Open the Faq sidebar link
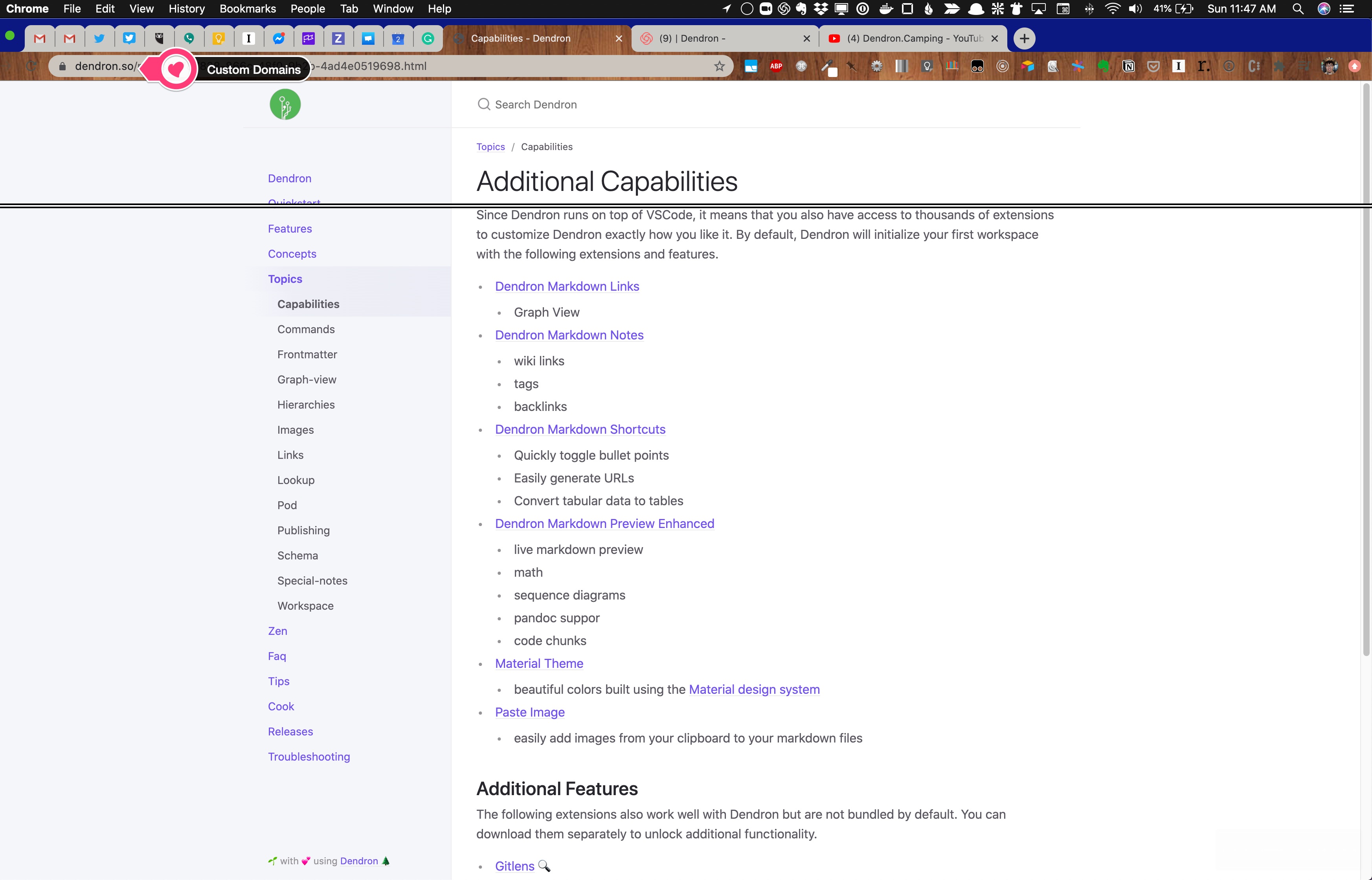This screenshot has height=880, width=1372. (277, 656)
